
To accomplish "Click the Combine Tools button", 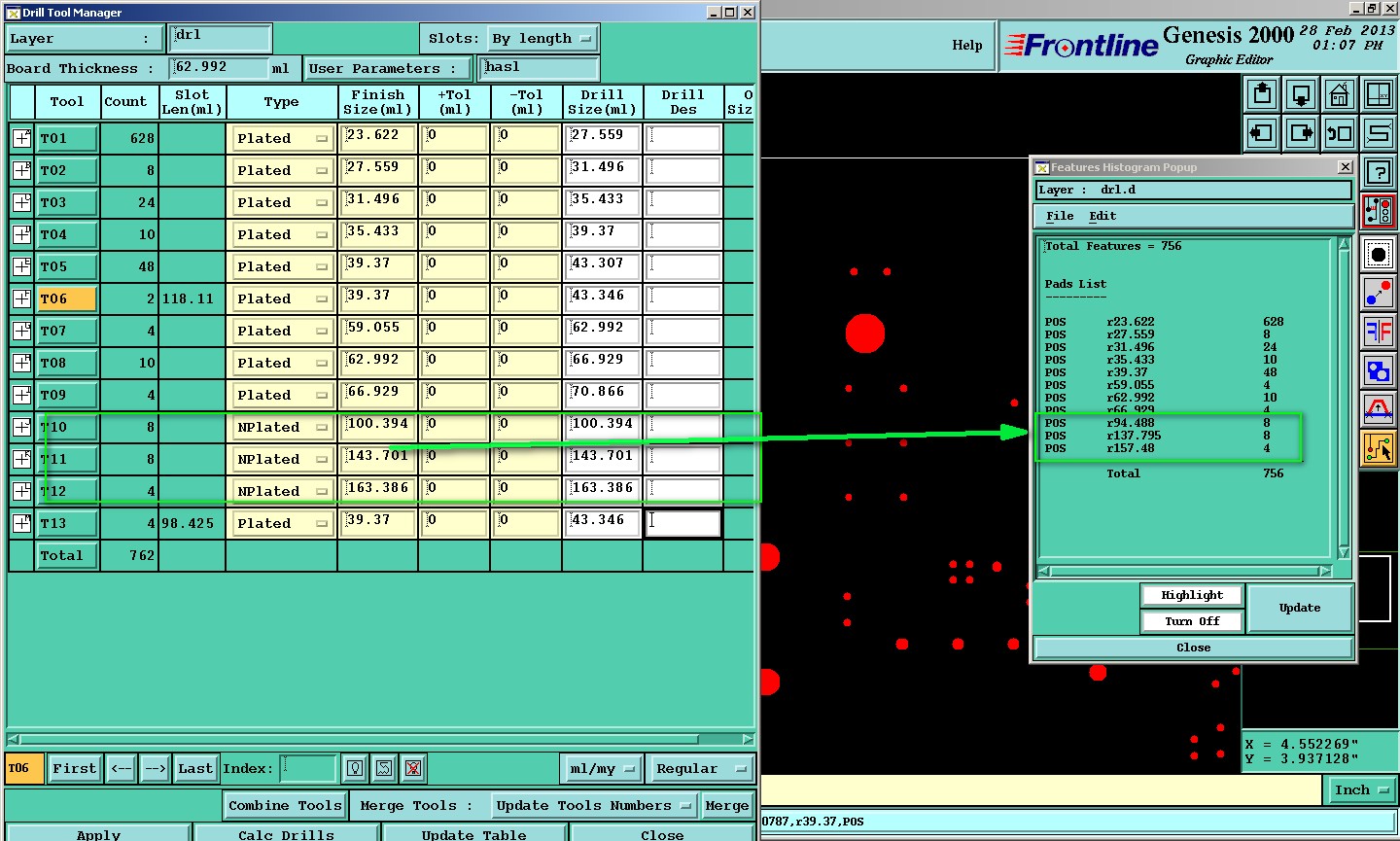I will pos(285,805).
